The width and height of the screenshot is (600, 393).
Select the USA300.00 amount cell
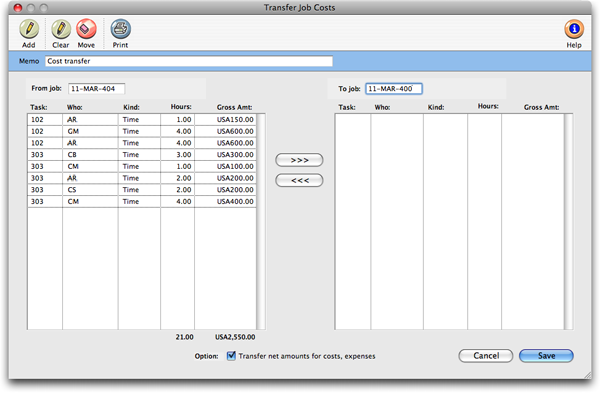coord(225,155)
